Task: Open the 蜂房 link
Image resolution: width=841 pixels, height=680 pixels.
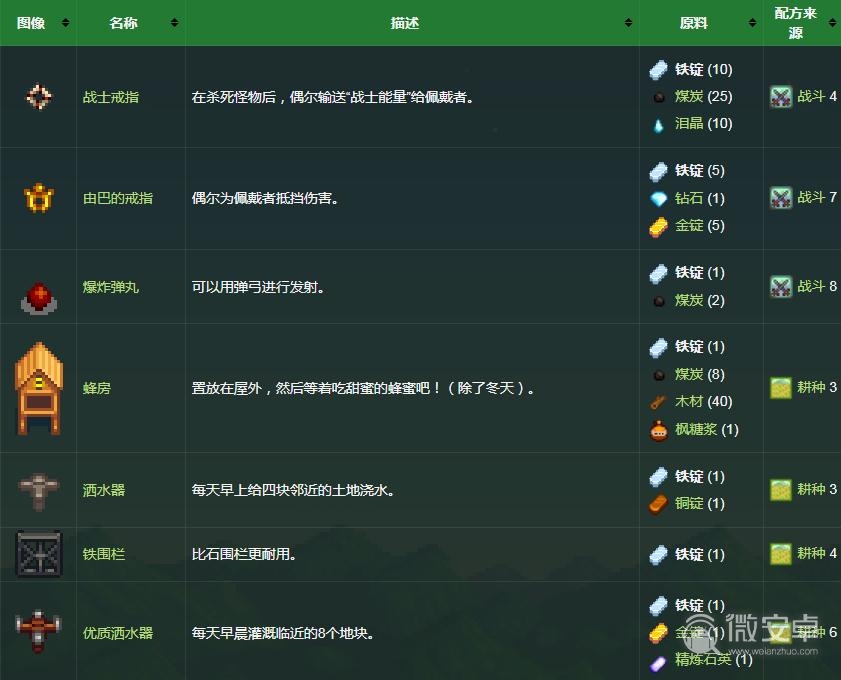Action: click(x=97, y=388)
